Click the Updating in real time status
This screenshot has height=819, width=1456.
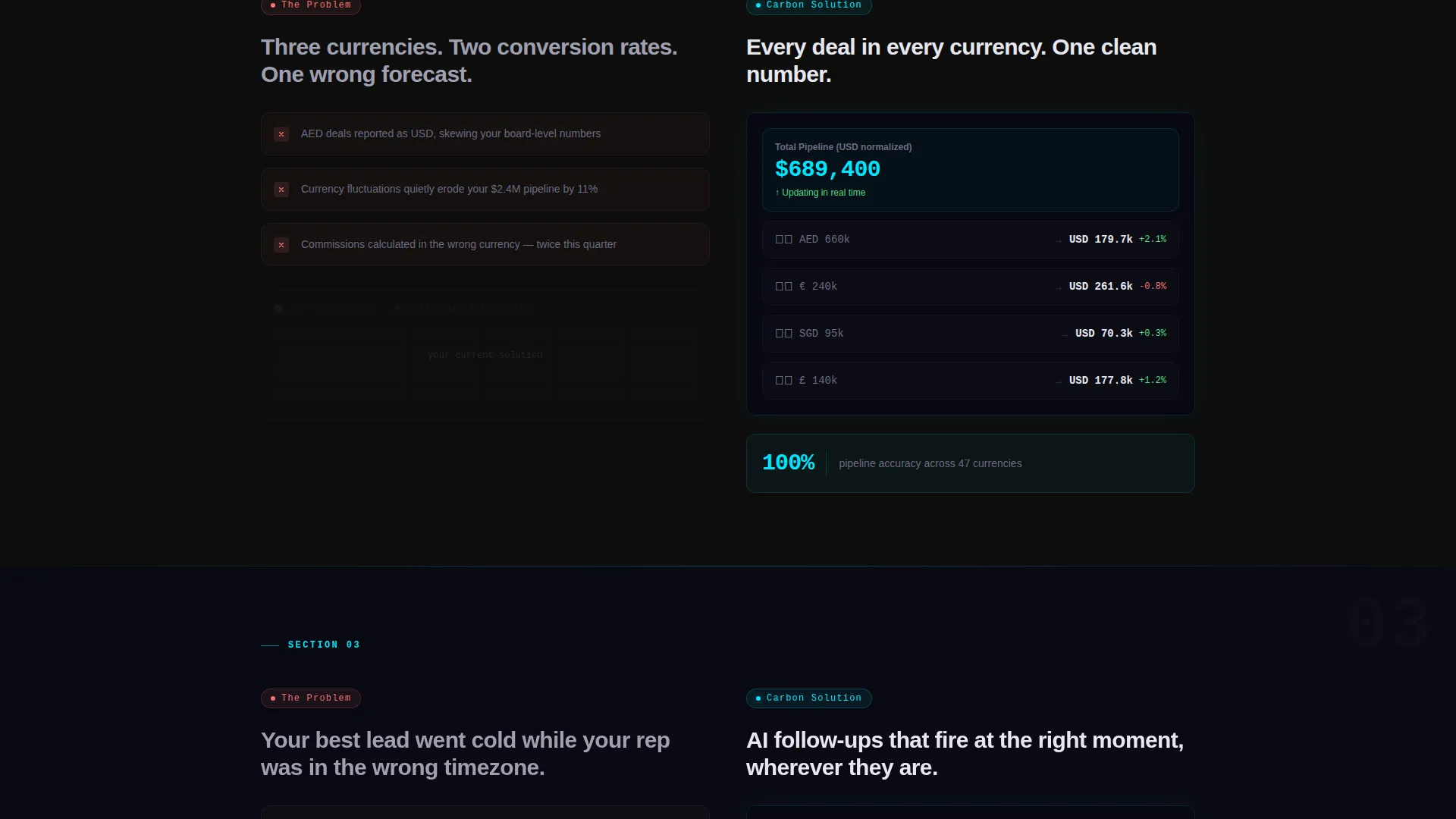[820, 193]
